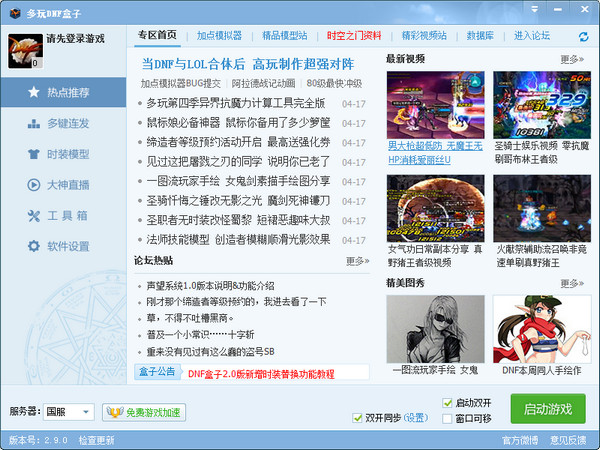Open forum post 刚才那个缔造者等级预约的
This screenshot has width=600, height=450.
[x=236, y=302]
